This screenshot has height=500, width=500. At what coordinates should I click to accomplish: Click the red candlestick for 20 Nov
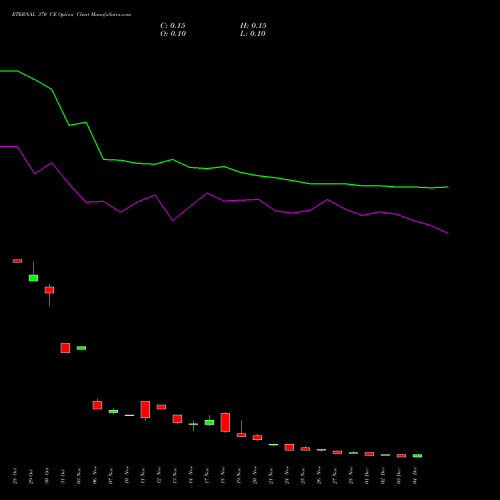tap(257, 437)
